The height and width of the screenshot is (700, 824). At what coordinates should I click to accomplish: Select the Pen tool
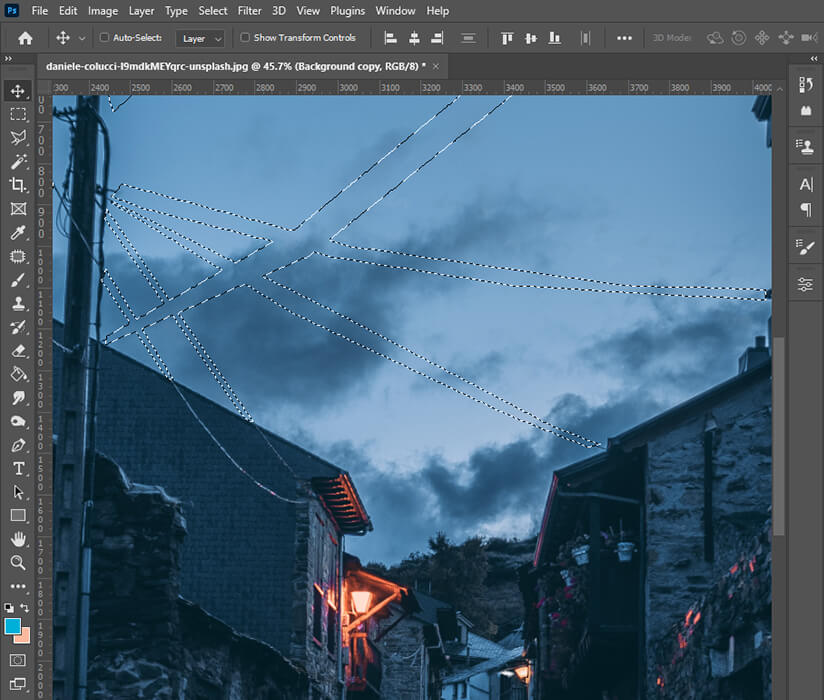(18, 445)
